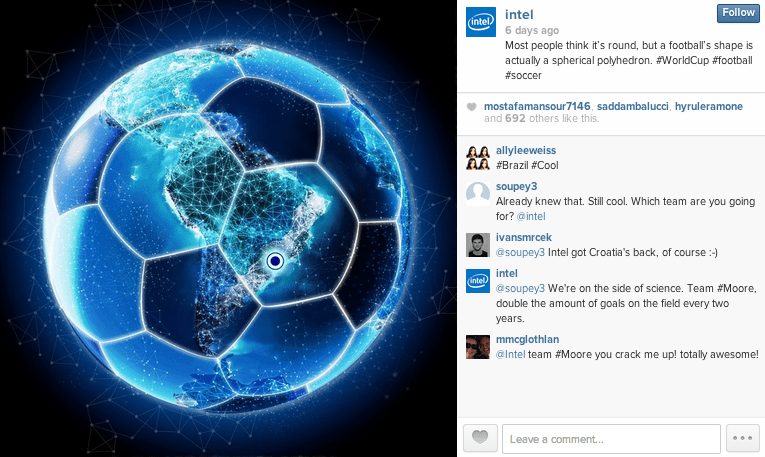Click the Leave a comment field
The image size is (765, 457).
(611, 438)
